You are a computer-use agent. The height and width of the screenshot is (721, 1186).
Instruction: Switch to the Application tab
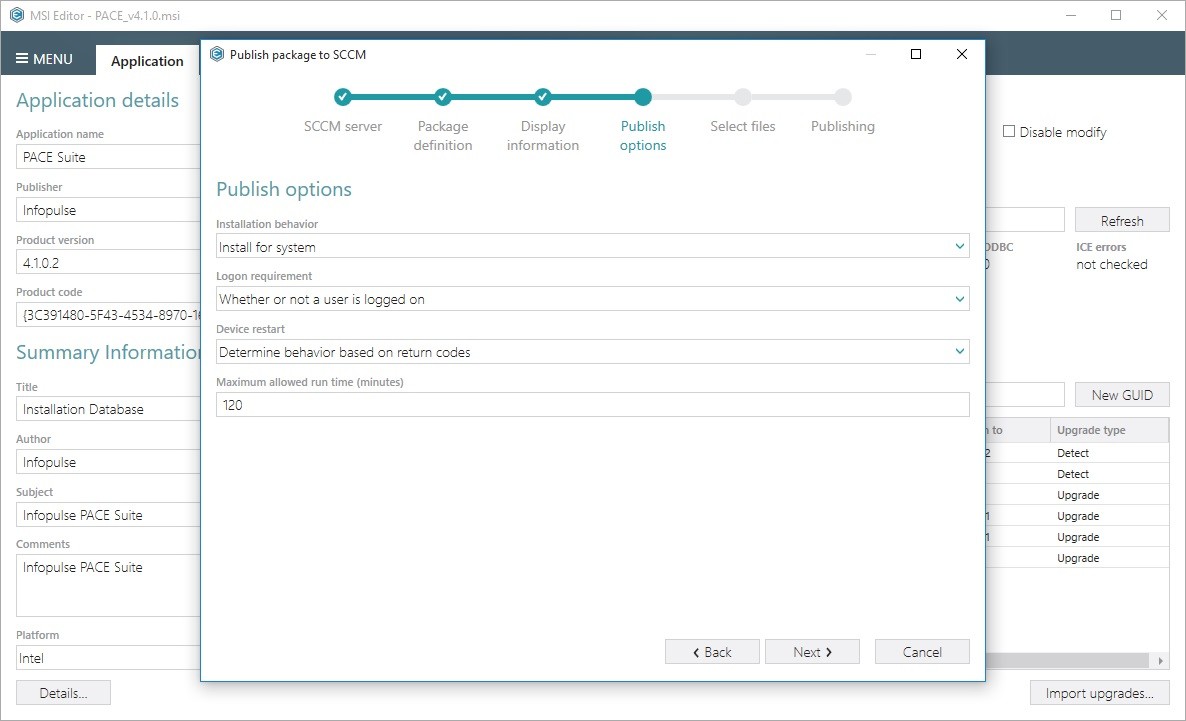(x=147, y=61)
